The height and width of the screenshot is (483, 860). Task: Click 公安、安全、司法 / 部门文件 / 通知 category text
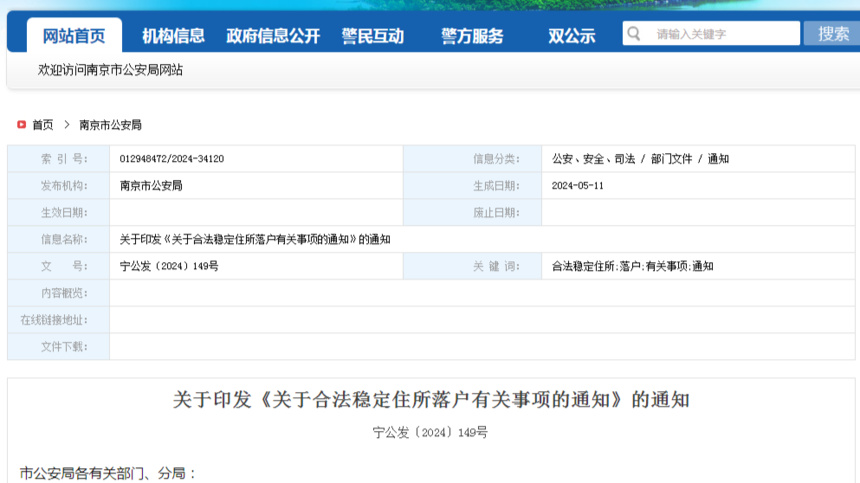[x=640, y=158]
